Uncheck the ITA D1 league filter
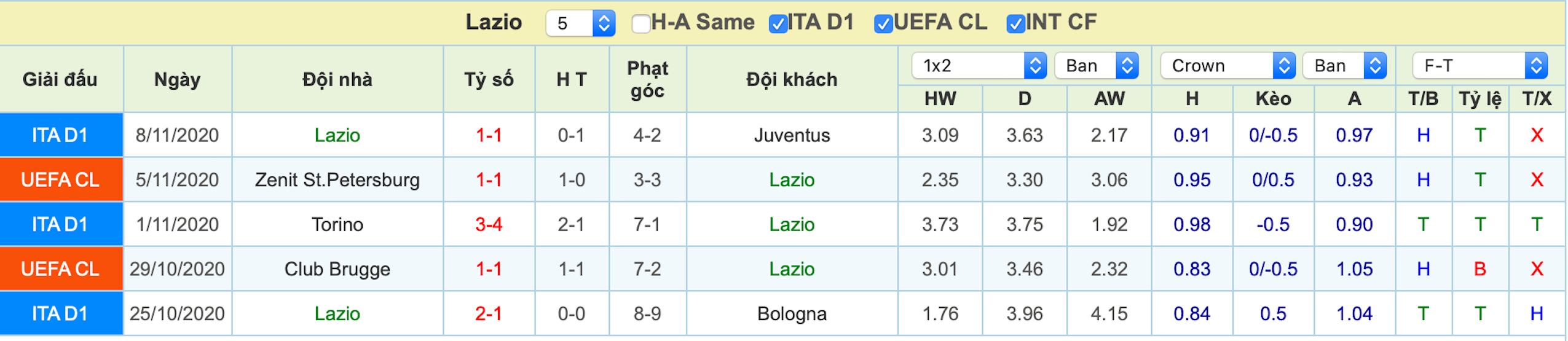The height and width of the screenshot is (341, 1568). click(x=778, y=24)
